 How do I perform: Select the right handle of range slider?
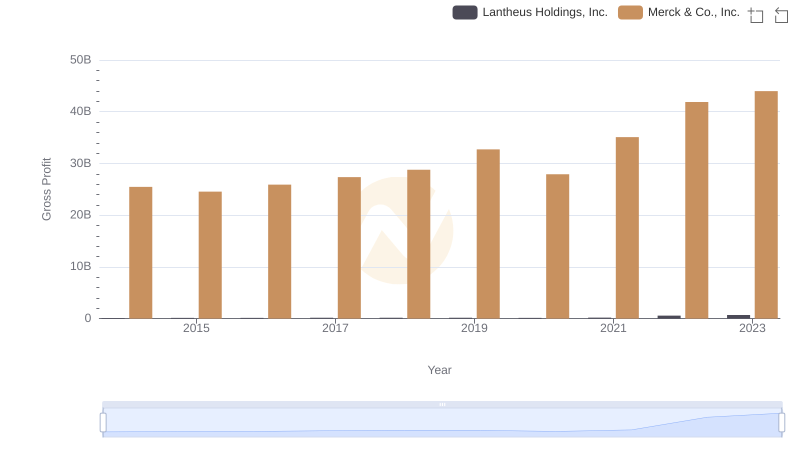pyautogui.click(x=782, y=423)
